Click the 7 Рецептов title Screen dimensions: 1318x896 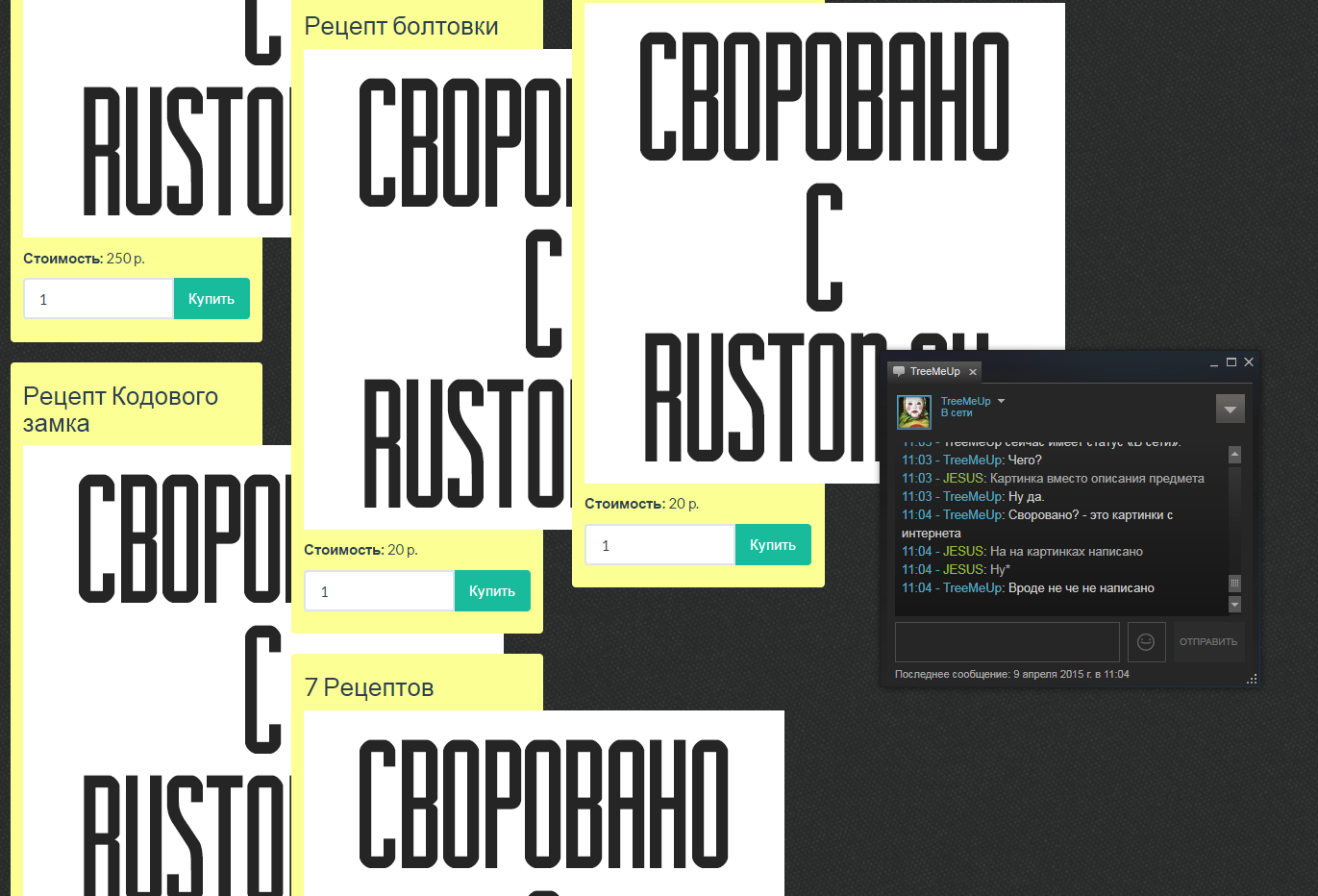[369, 687]
